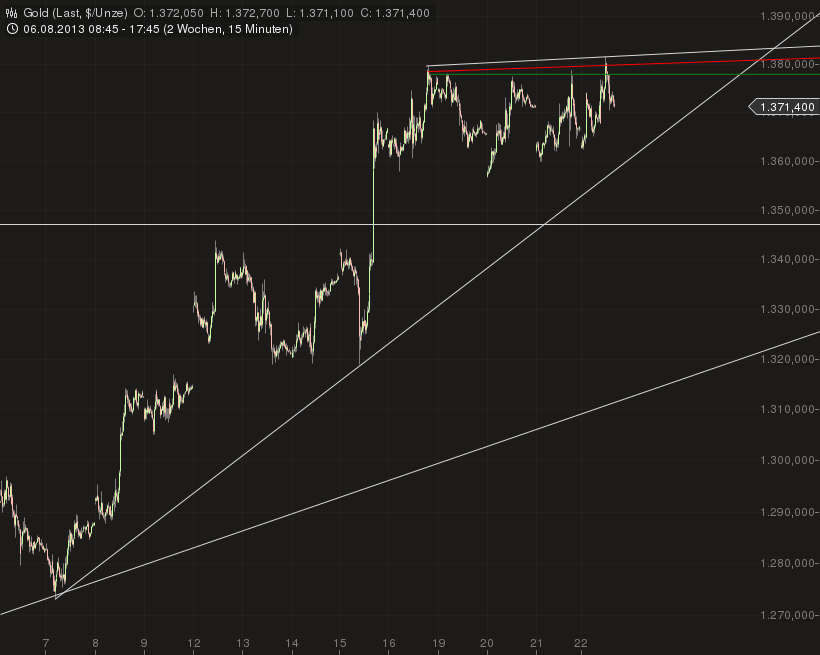The height and width of the screenshot is (655, 820).
Task: Select the green support line
Action: 600,76
